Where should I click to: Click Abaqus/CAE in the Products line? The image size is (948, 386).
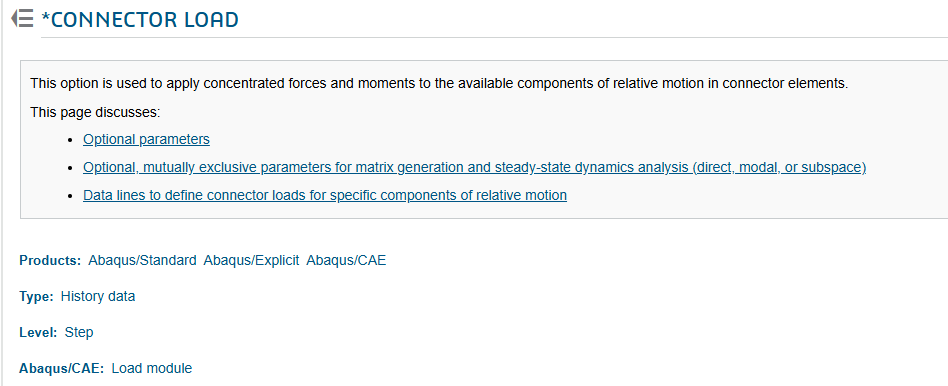[x=346, y=260]
